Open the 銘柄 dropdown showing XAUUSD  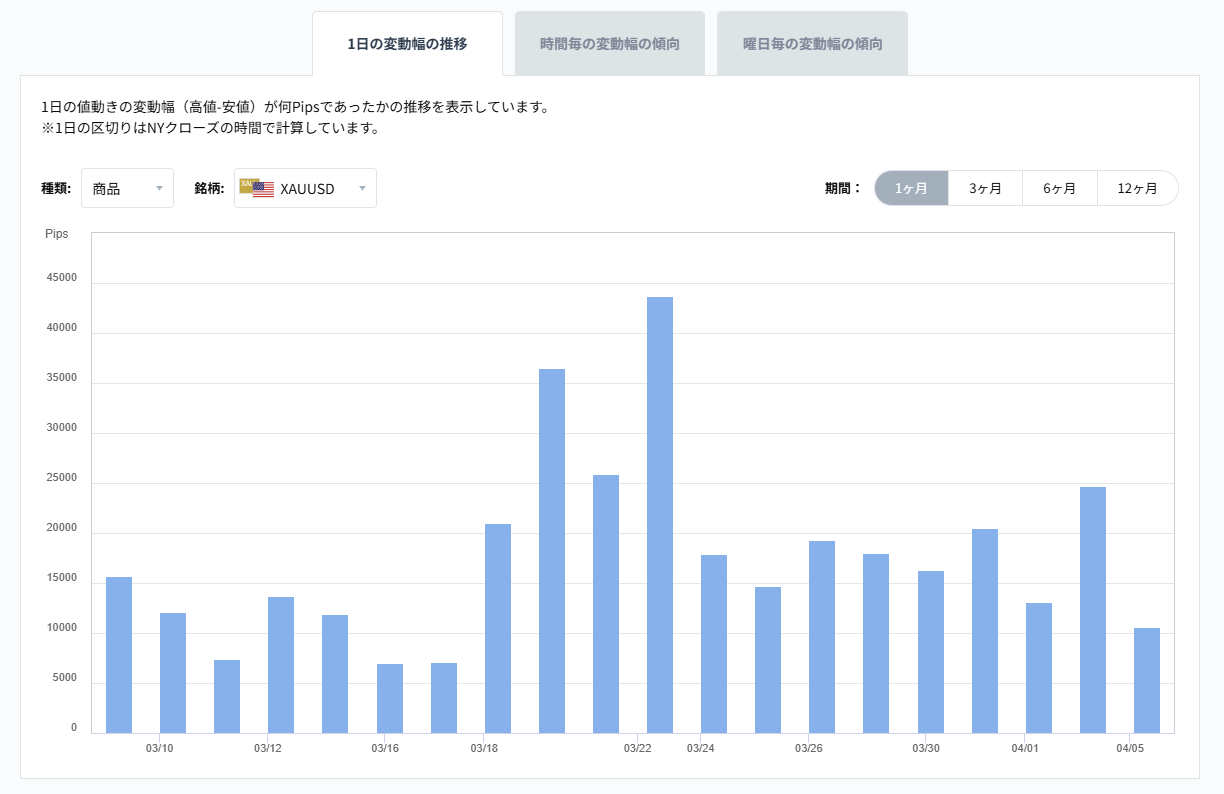pyautogui.click(x=305, y=188)
